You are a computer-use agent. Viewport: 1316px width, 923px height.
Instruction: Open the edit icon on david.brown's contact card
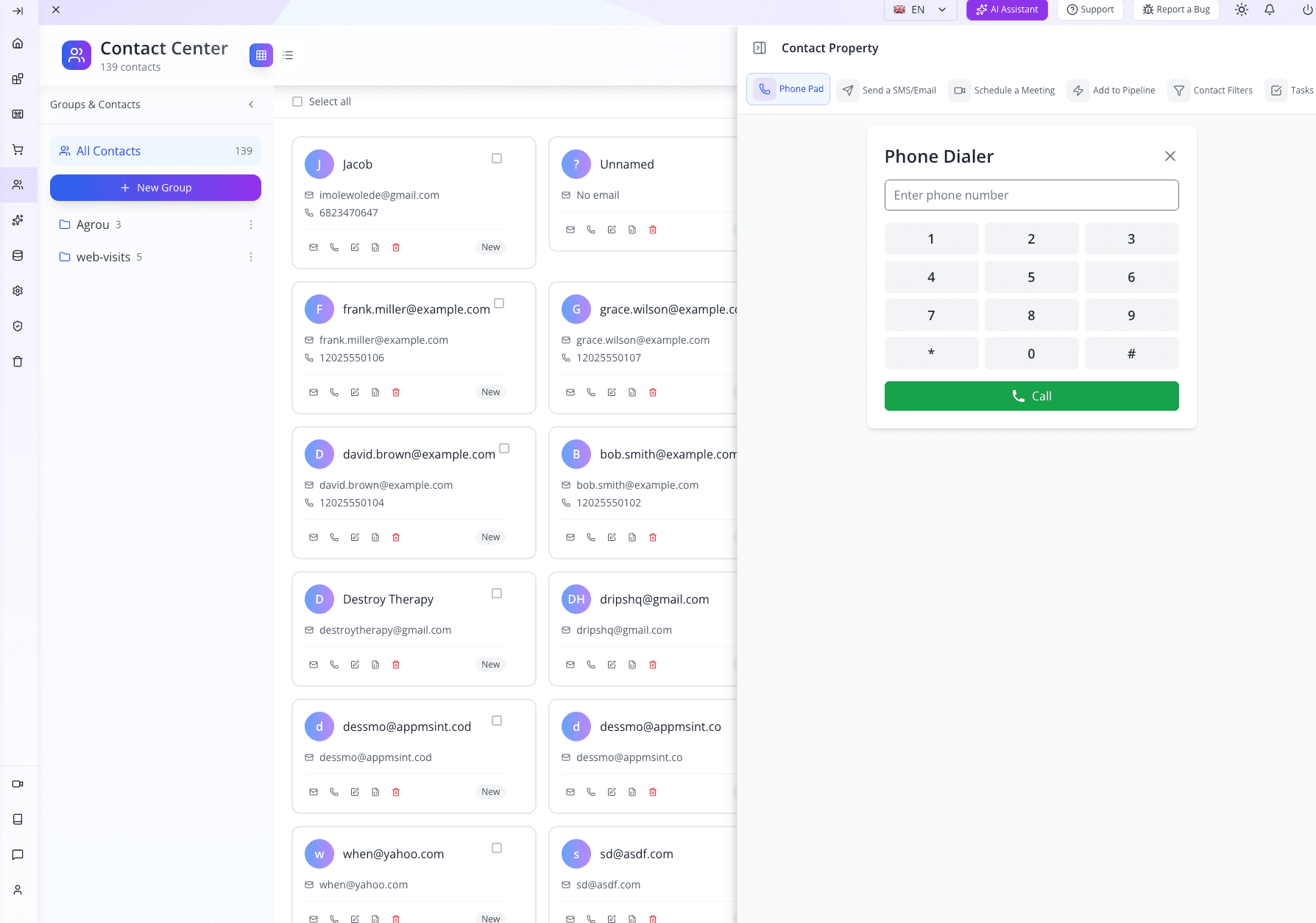pyautogui.click(x=355, y=537)
